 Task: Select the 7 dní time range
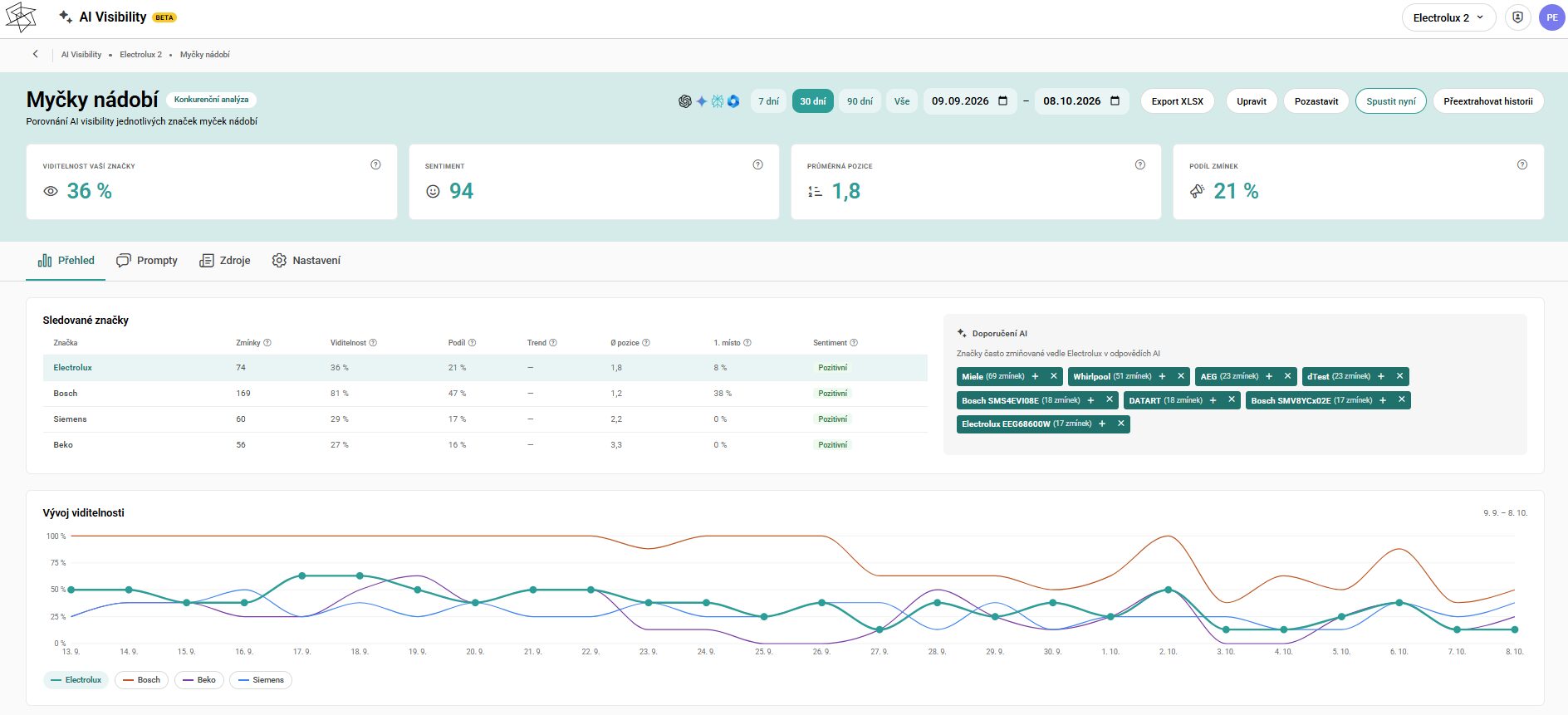(768, 101)
